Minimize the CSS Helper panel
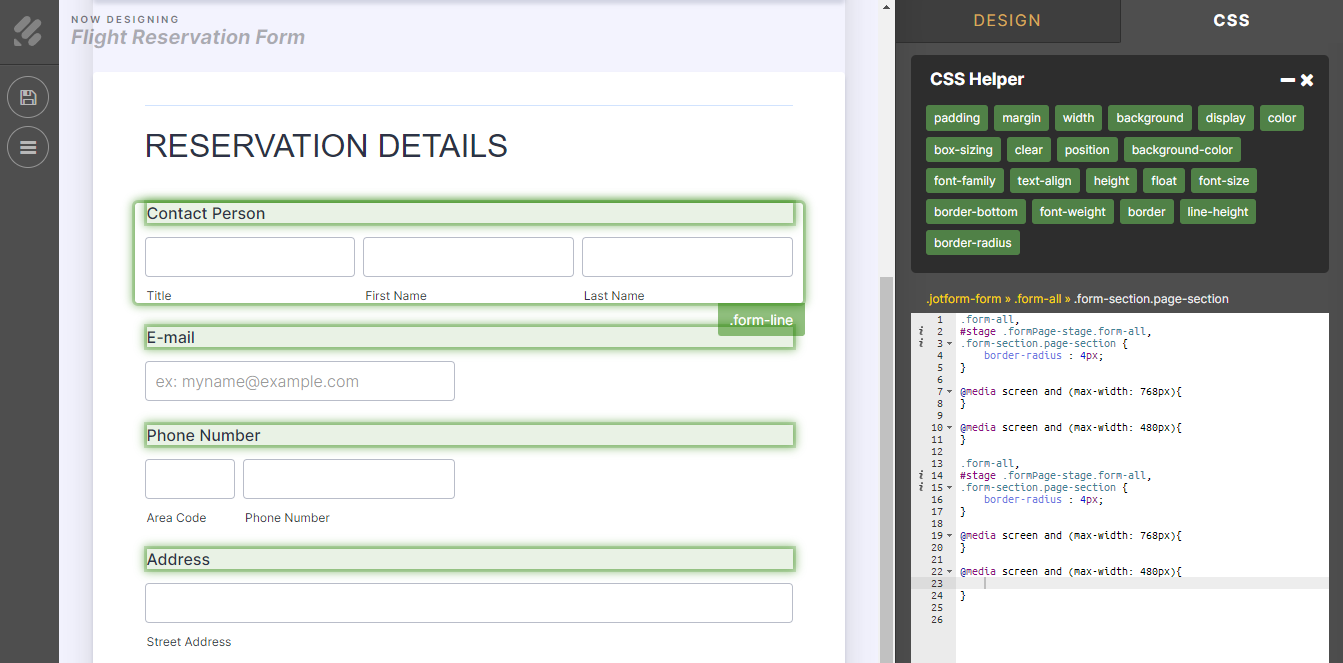This screenshot has height=663, width=1343. click(1288, 80)
